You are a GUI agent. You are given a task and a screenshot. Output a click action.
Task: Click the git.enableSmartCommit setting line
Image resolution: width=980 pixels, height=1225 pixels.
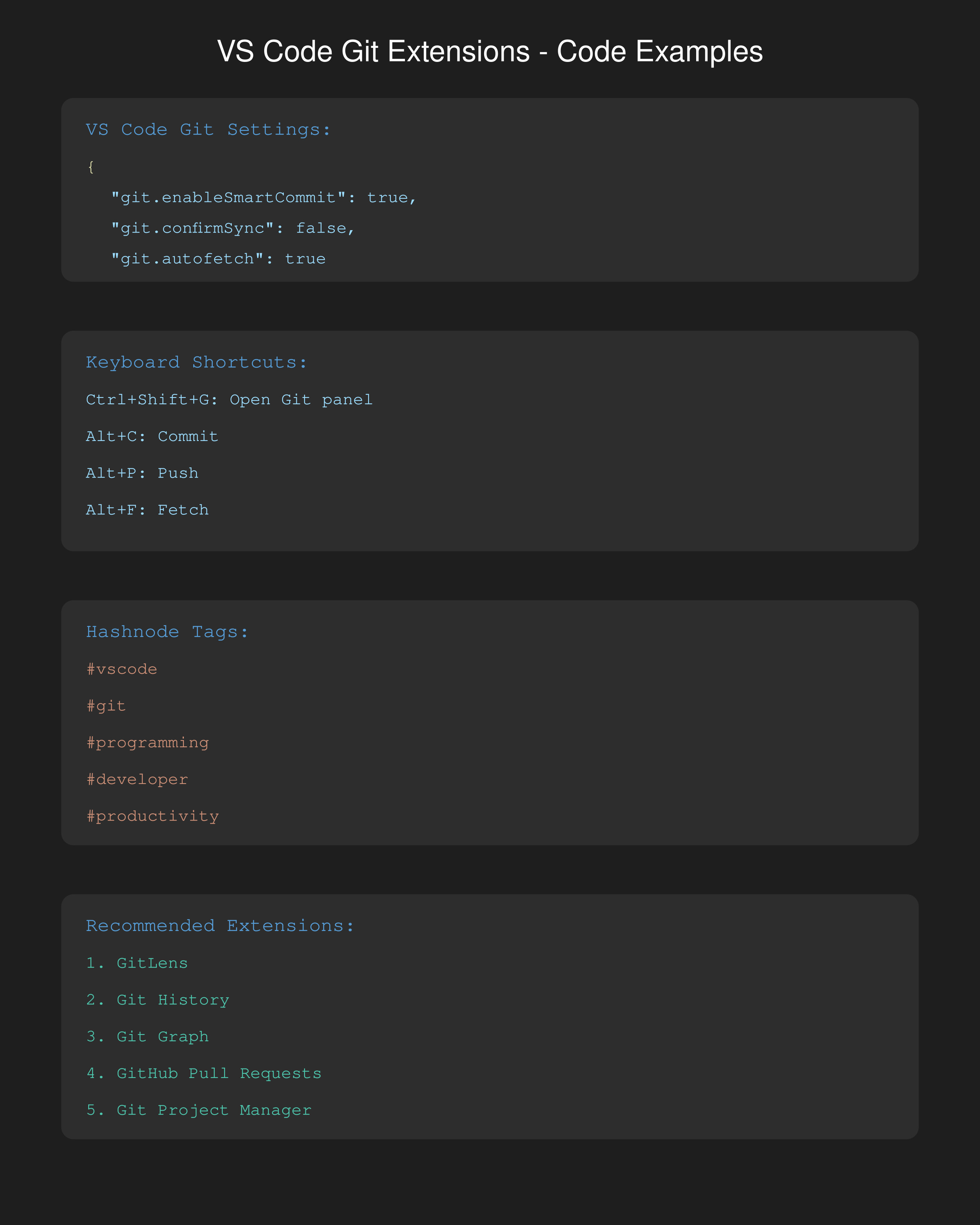[263, 198]
